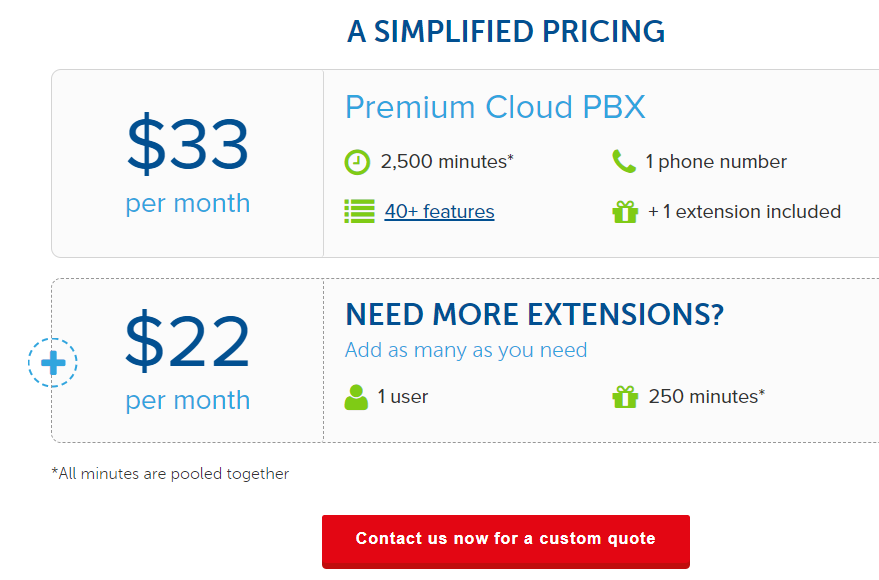Click Contact us now for a custom quote
The image size is (879, 580).
point(506,541)
